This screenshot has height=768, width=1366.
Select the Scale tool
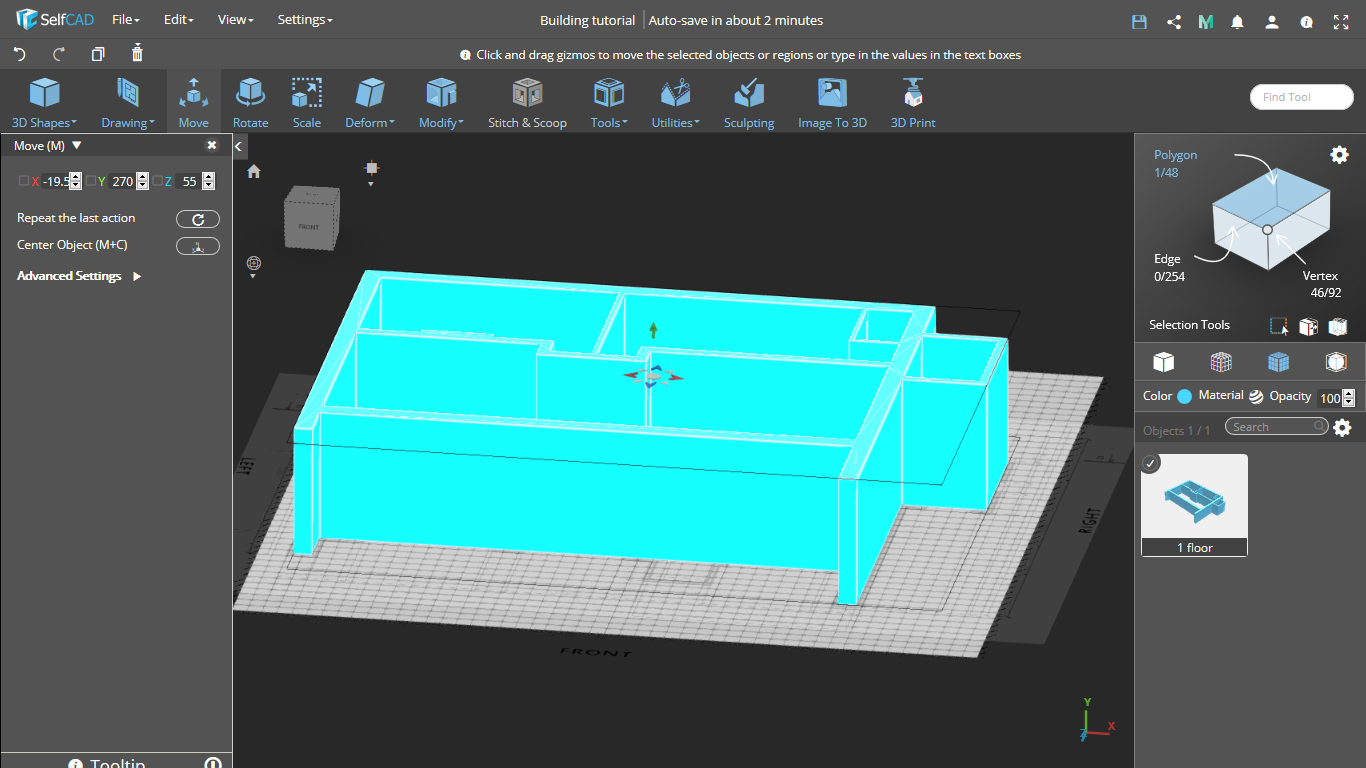click(307, 103)
